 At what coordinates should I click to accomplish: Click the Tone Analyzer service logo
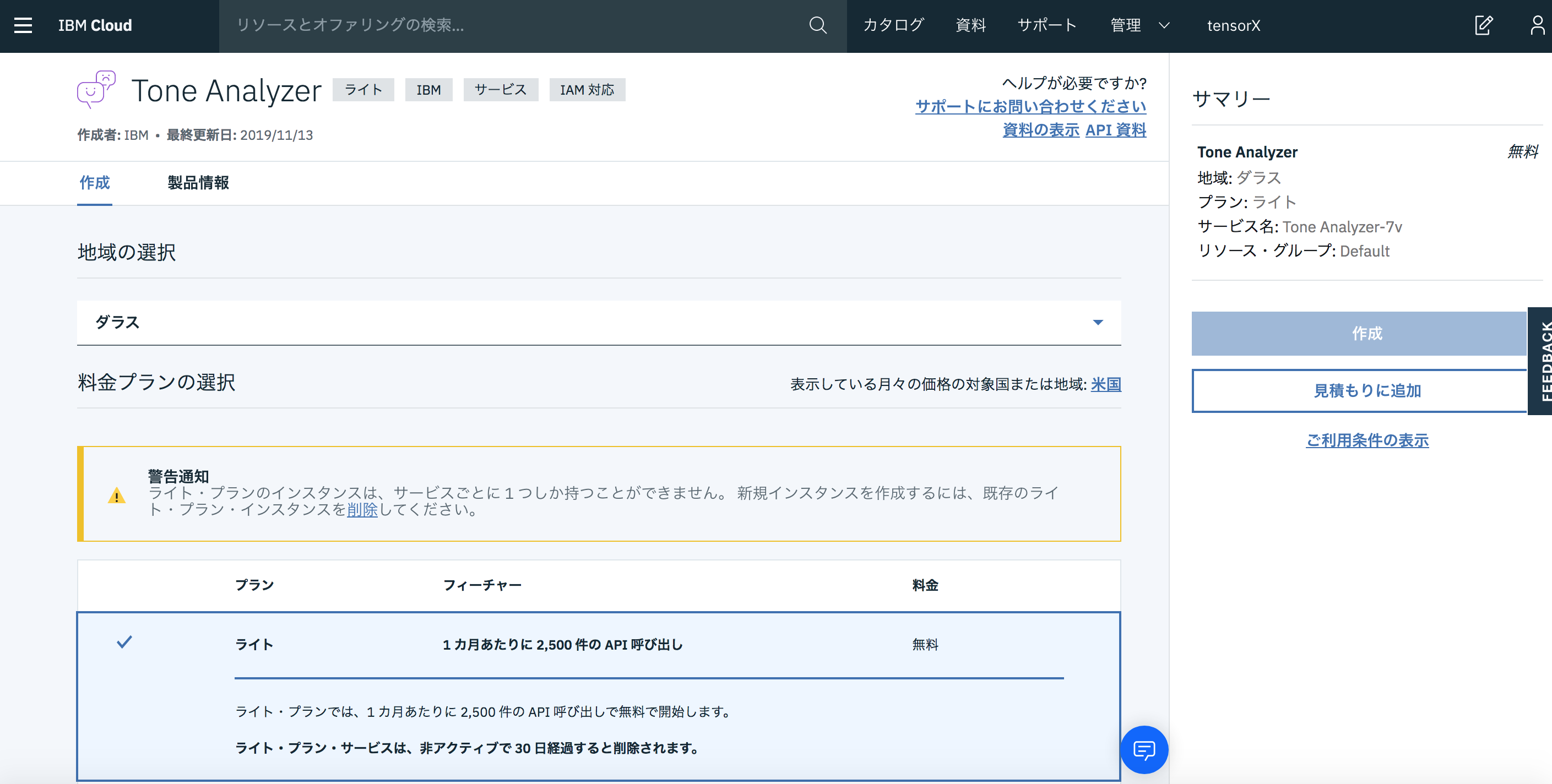click(96, 89)
